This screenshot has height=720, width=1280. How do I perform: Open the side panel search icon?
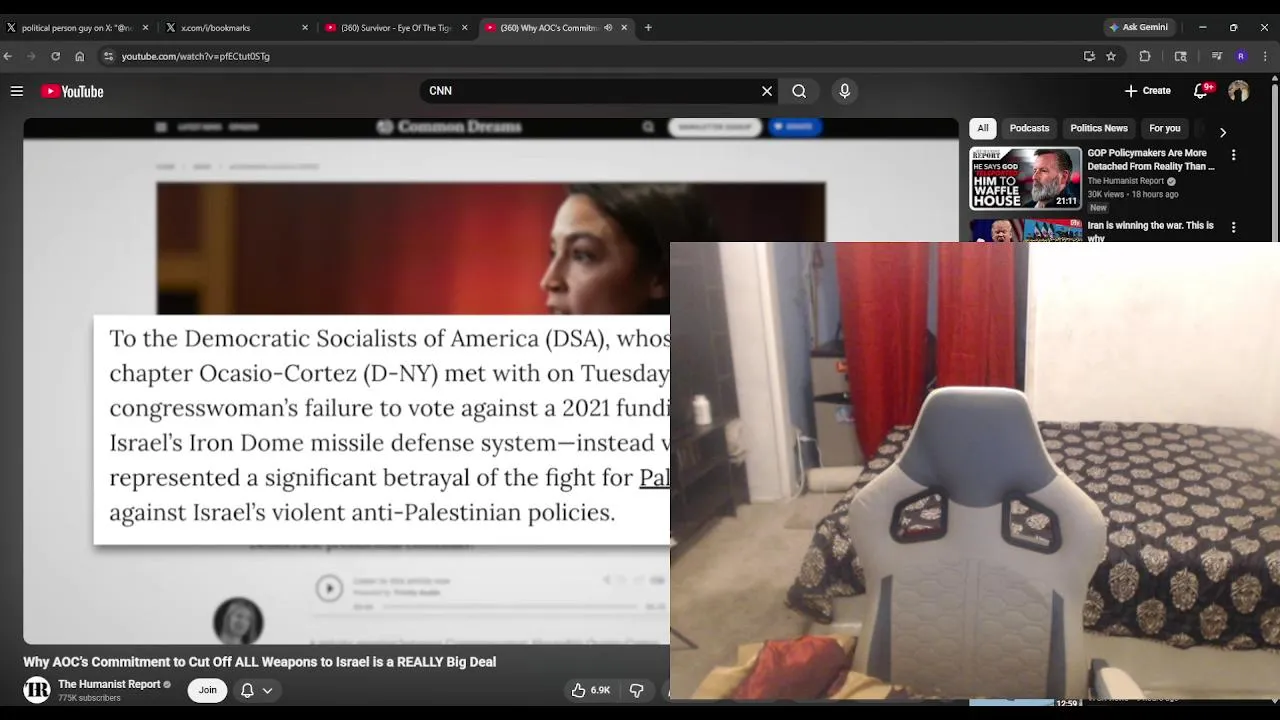pos(1181,56)
